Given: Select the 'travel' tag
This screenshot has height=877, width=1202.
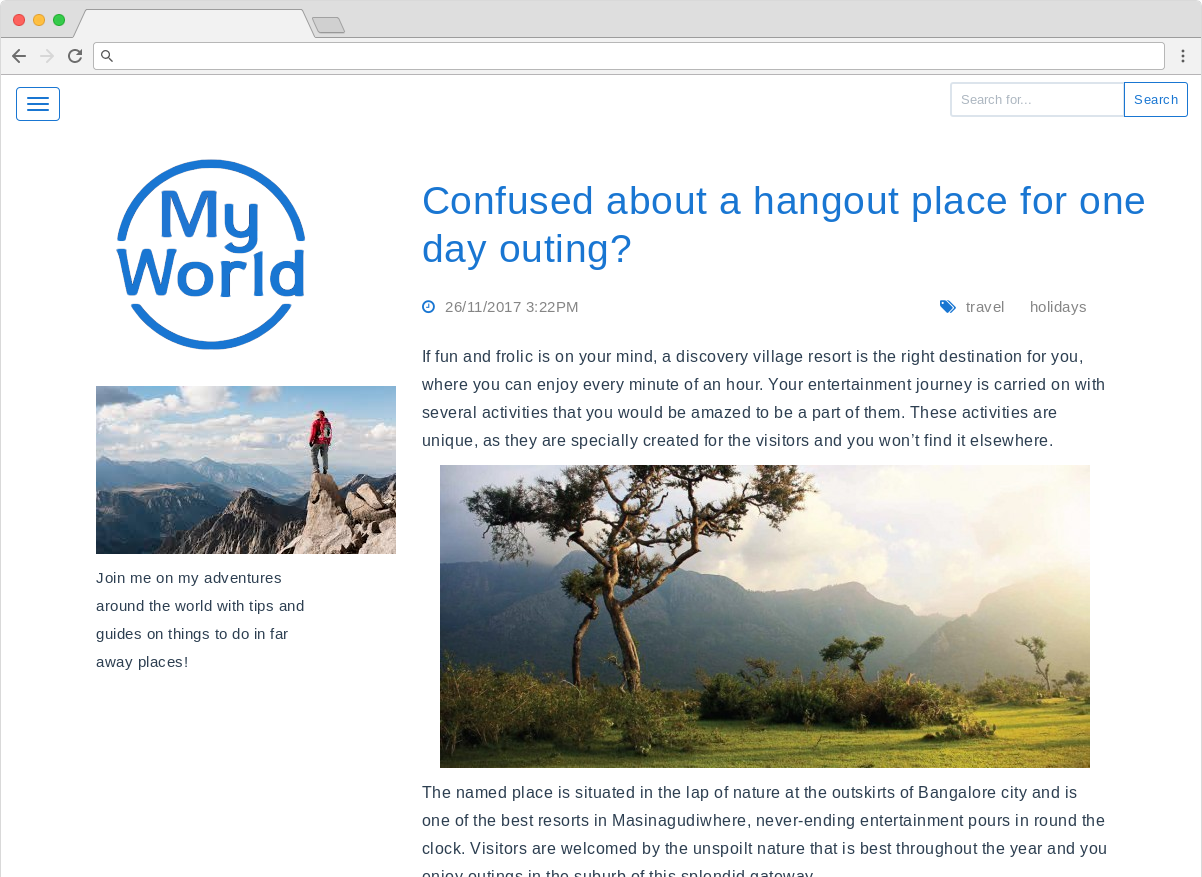Looking at the screenshot, I should 985,307.
